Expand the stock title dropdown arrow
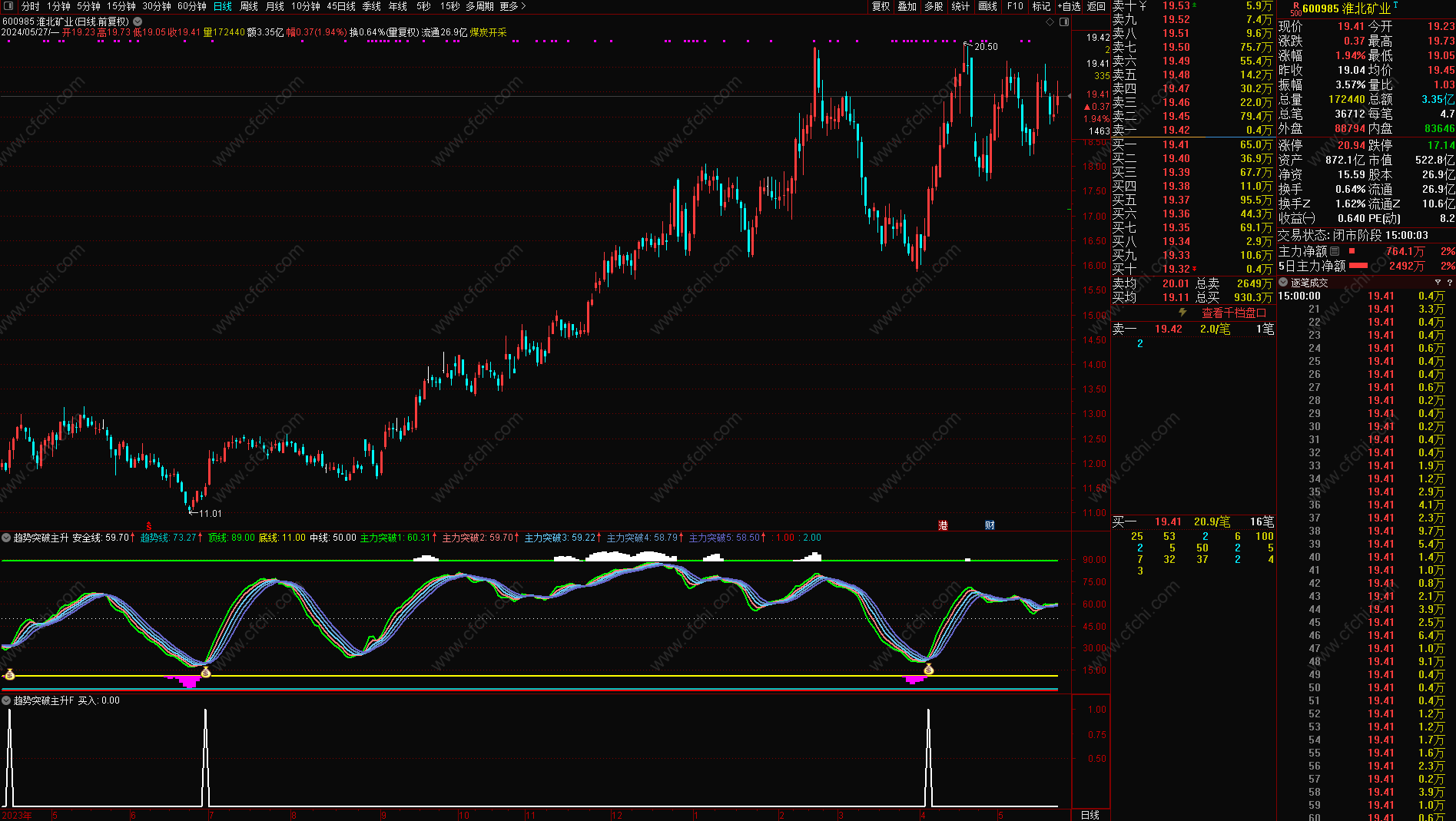Viewport: 1456px width, 821px height. click(x=137, y=22)
